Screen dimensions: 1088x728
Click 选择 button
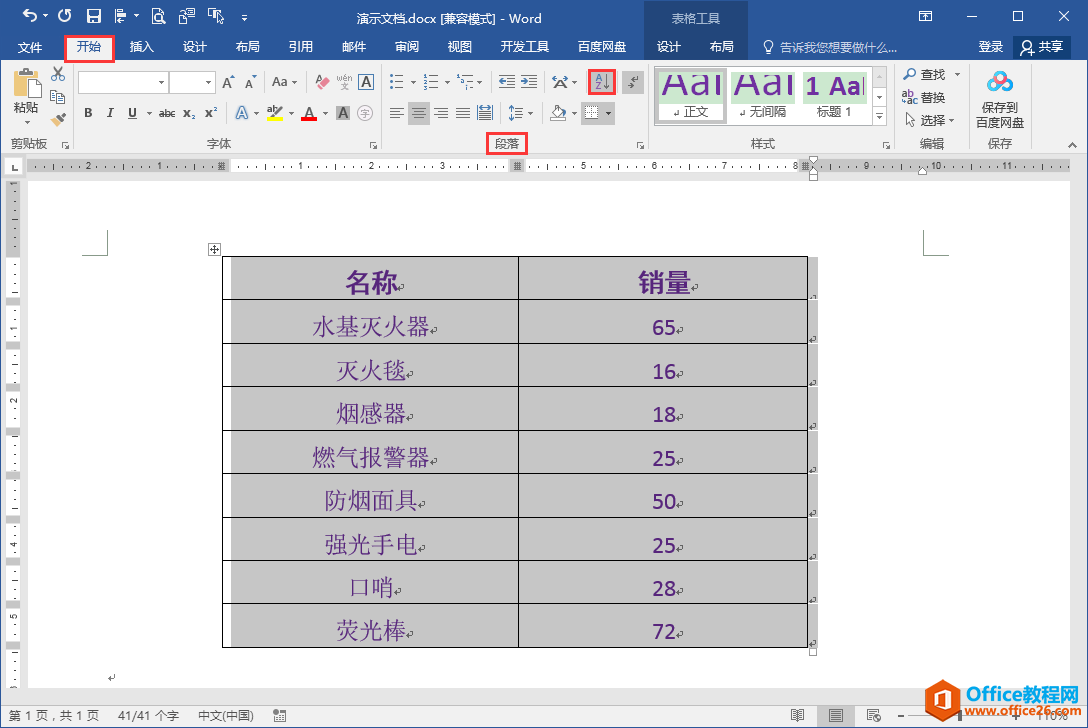(x=930, y=120)
